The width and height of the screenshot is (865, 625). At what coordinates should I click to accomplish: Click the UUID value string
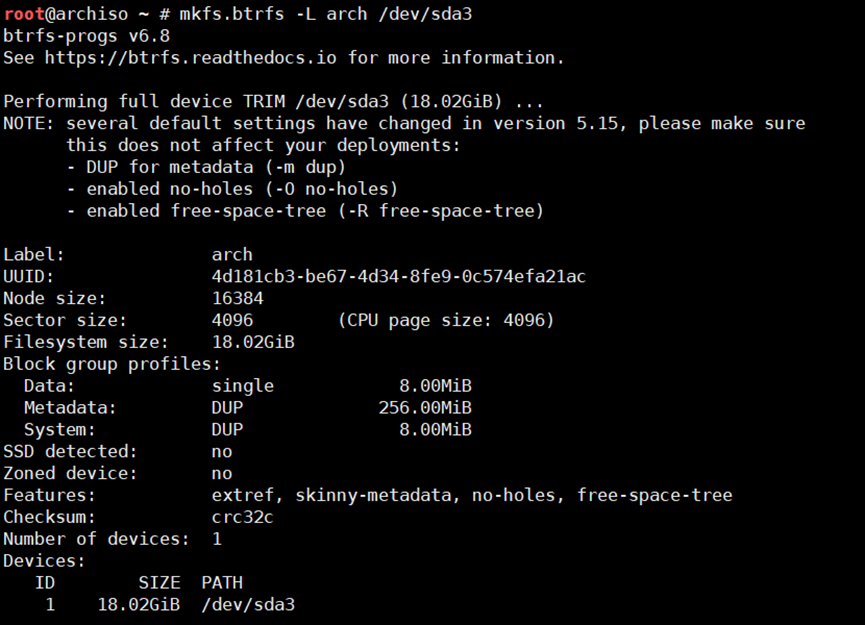click(x=399, y=276)
